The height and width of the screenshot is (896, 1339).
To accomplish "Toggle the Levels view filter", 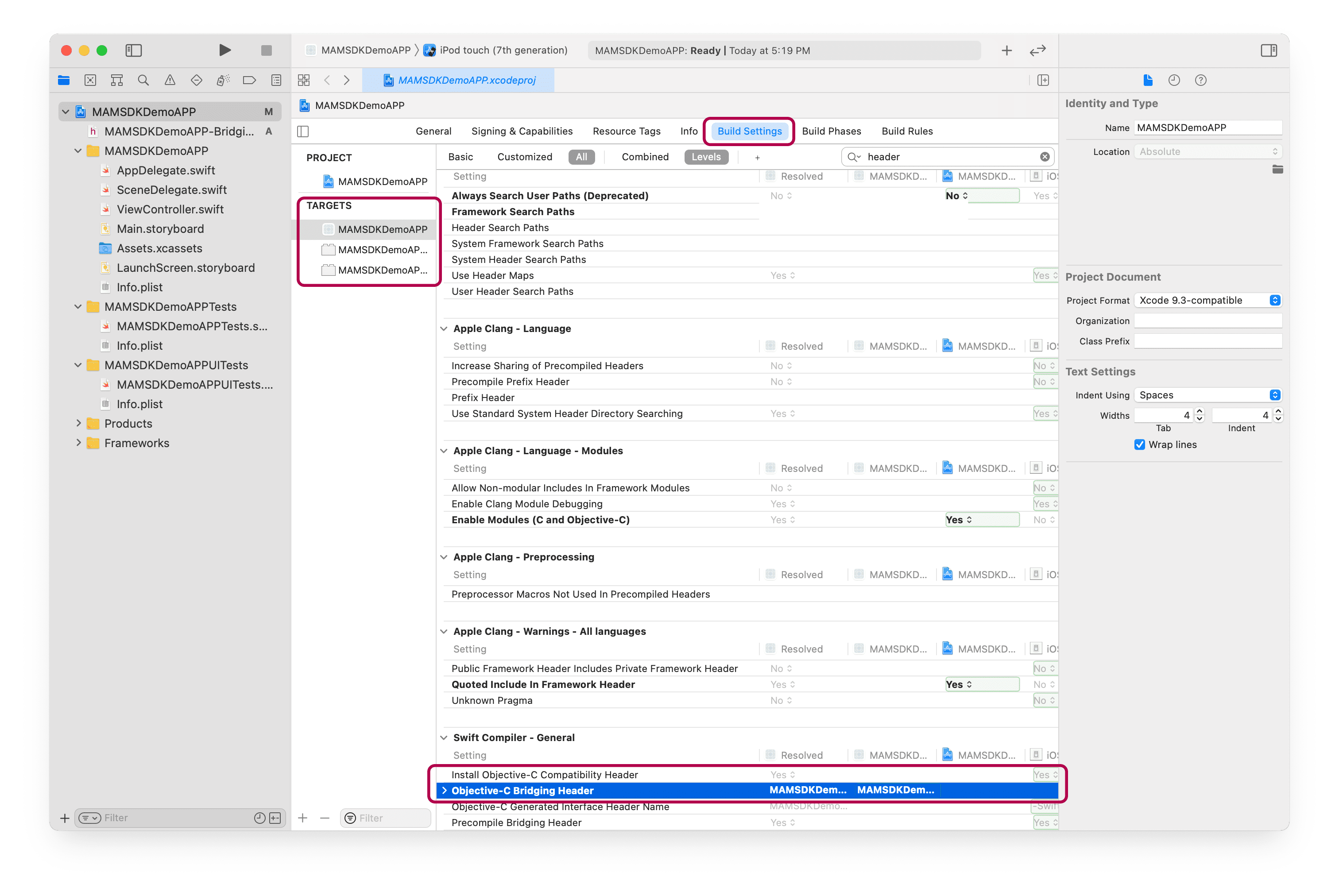I will pyautogui.click(x=706, y=157).
